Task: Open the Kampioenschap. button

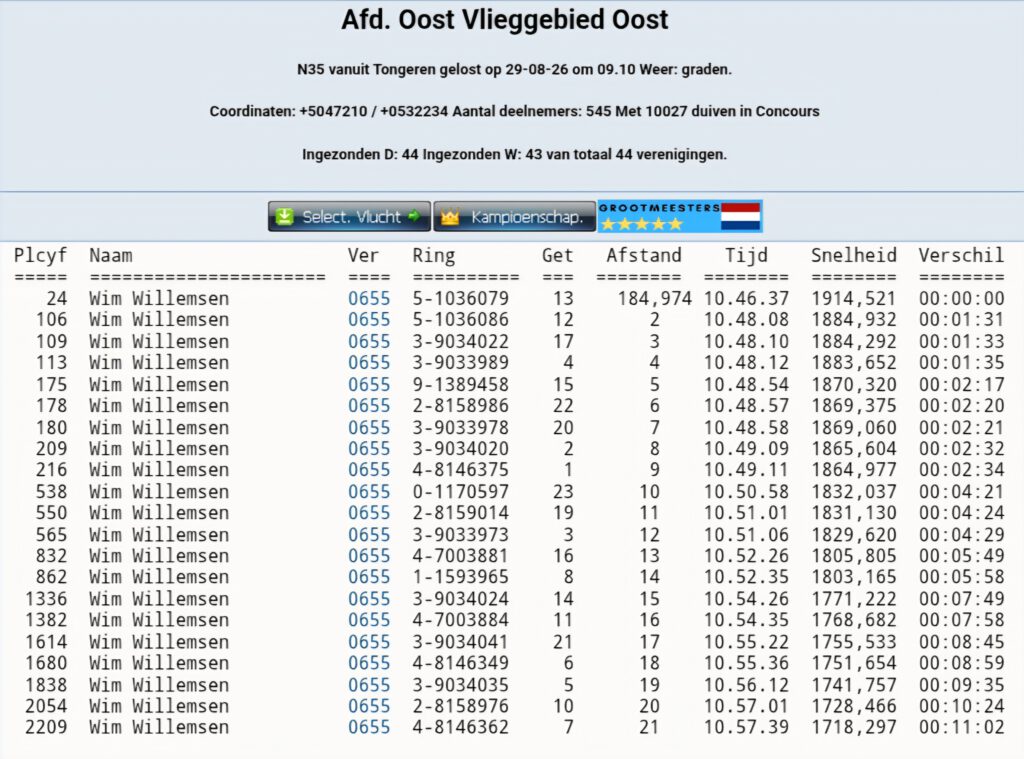Action: [515, 216]
